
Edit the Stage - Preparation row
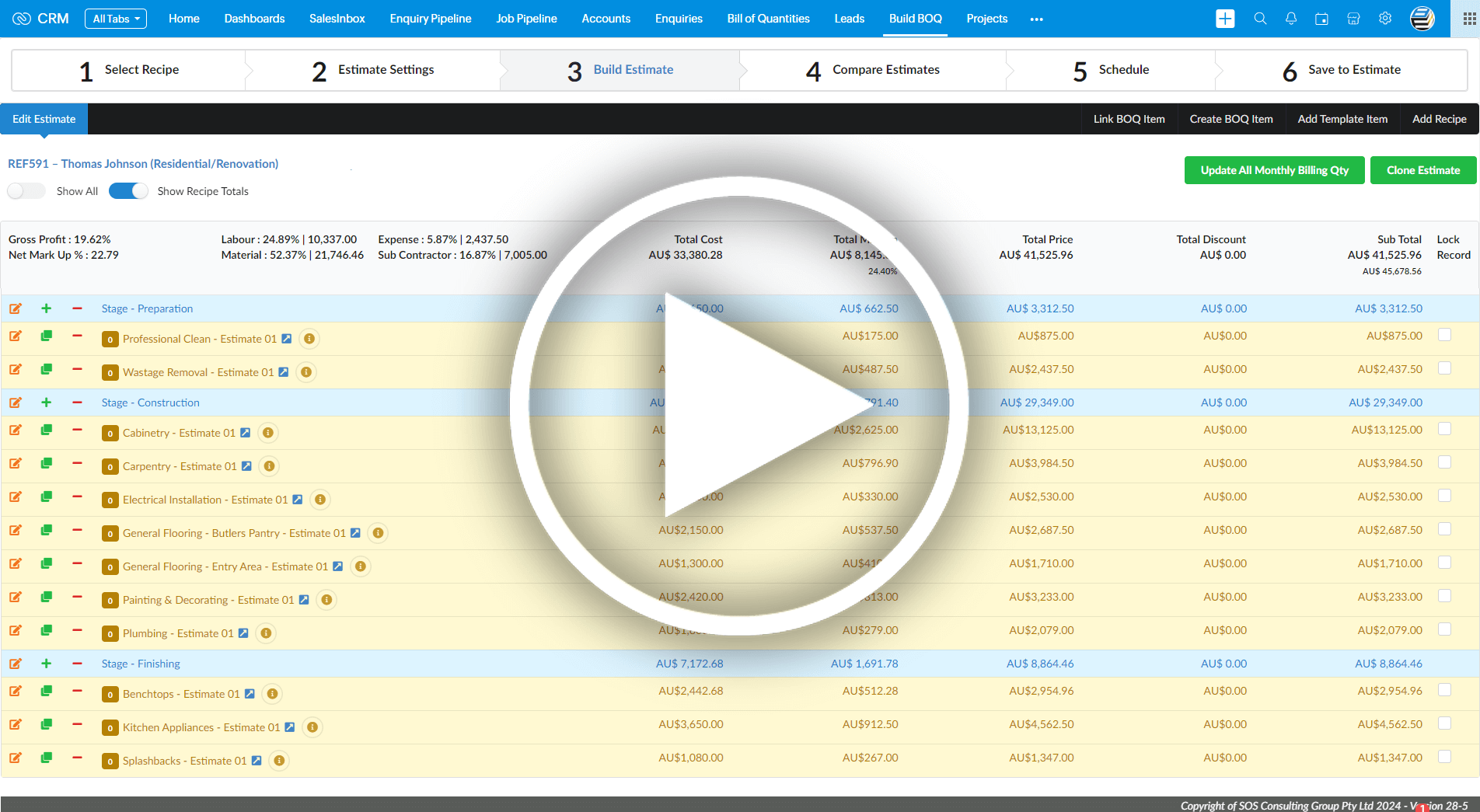[16, 308]
